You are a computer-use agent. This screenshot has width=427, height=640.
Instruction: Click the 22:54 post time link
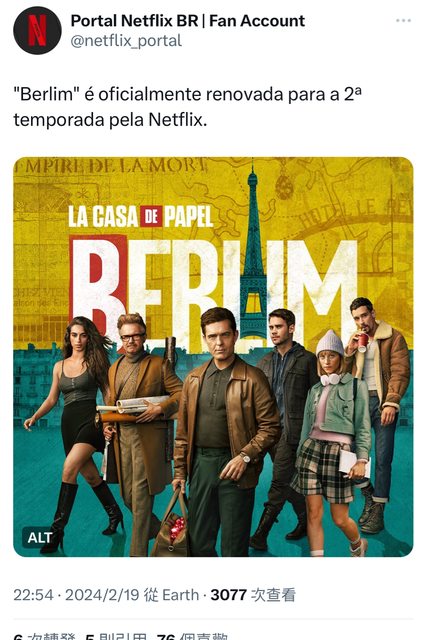tap(33, 595)
